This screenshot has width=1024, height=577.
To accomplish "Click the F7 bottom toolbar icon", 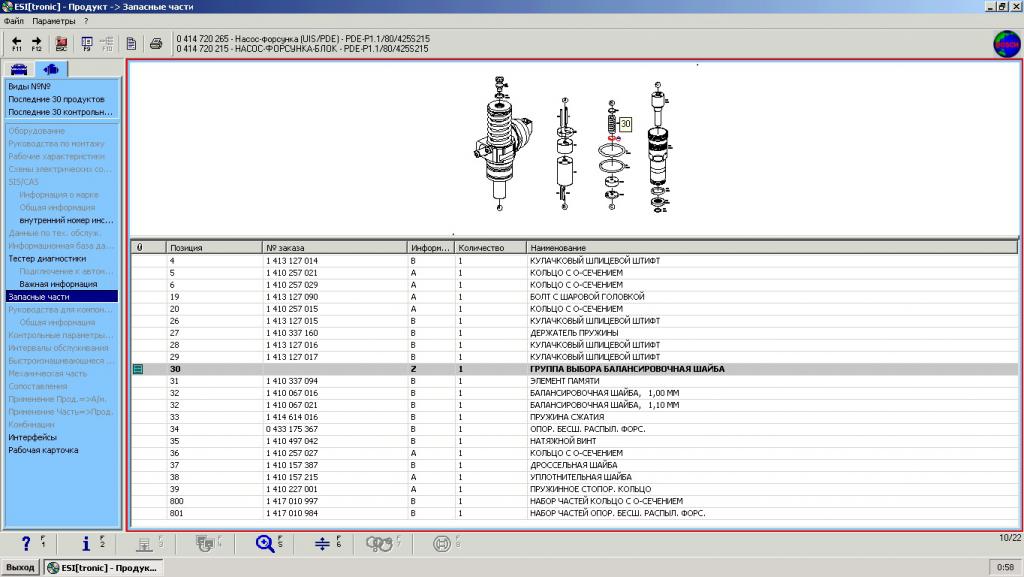I will 379,543.
